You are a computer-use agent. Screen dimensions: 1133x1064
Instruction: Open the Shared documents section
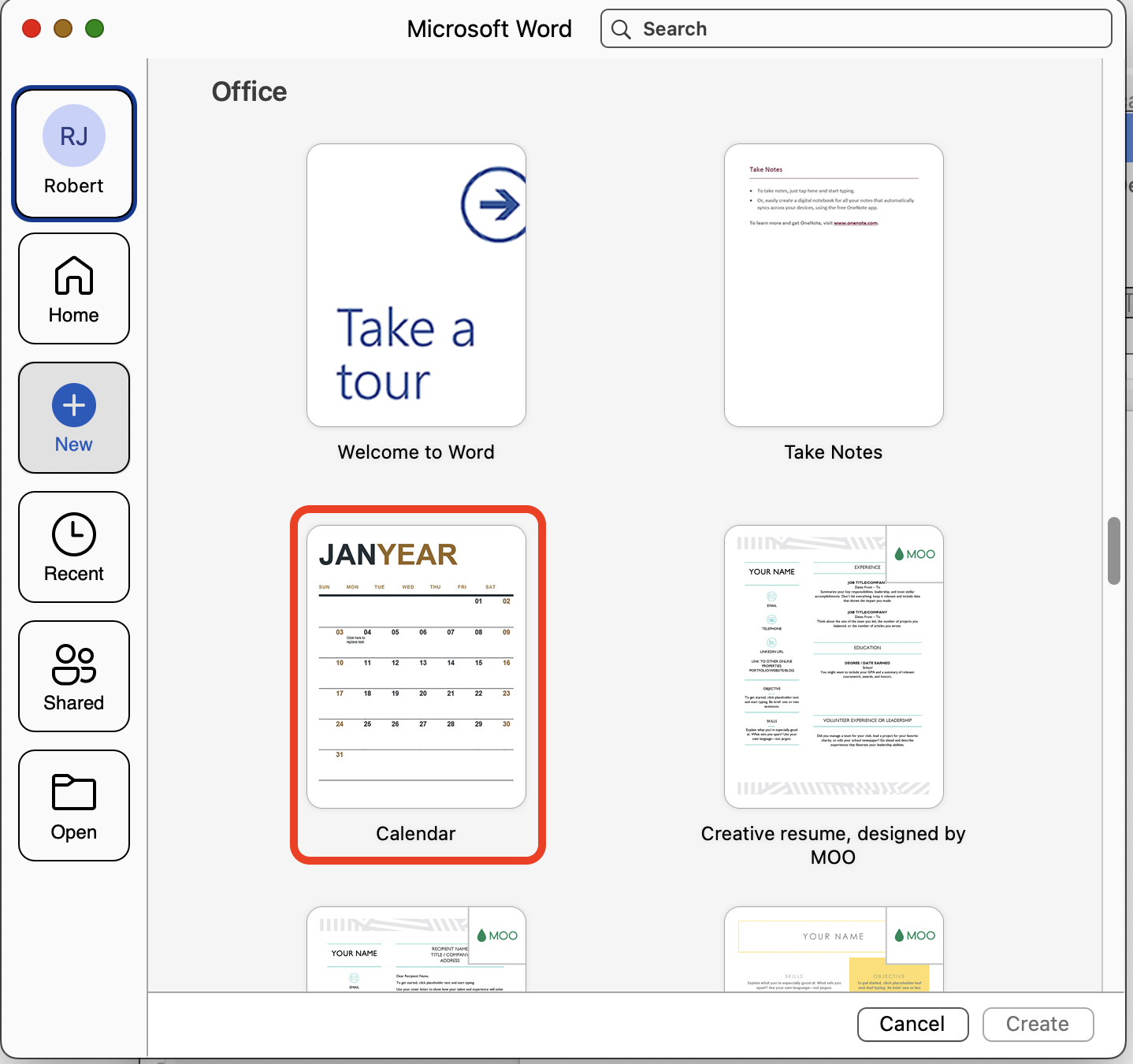point(74,676)
